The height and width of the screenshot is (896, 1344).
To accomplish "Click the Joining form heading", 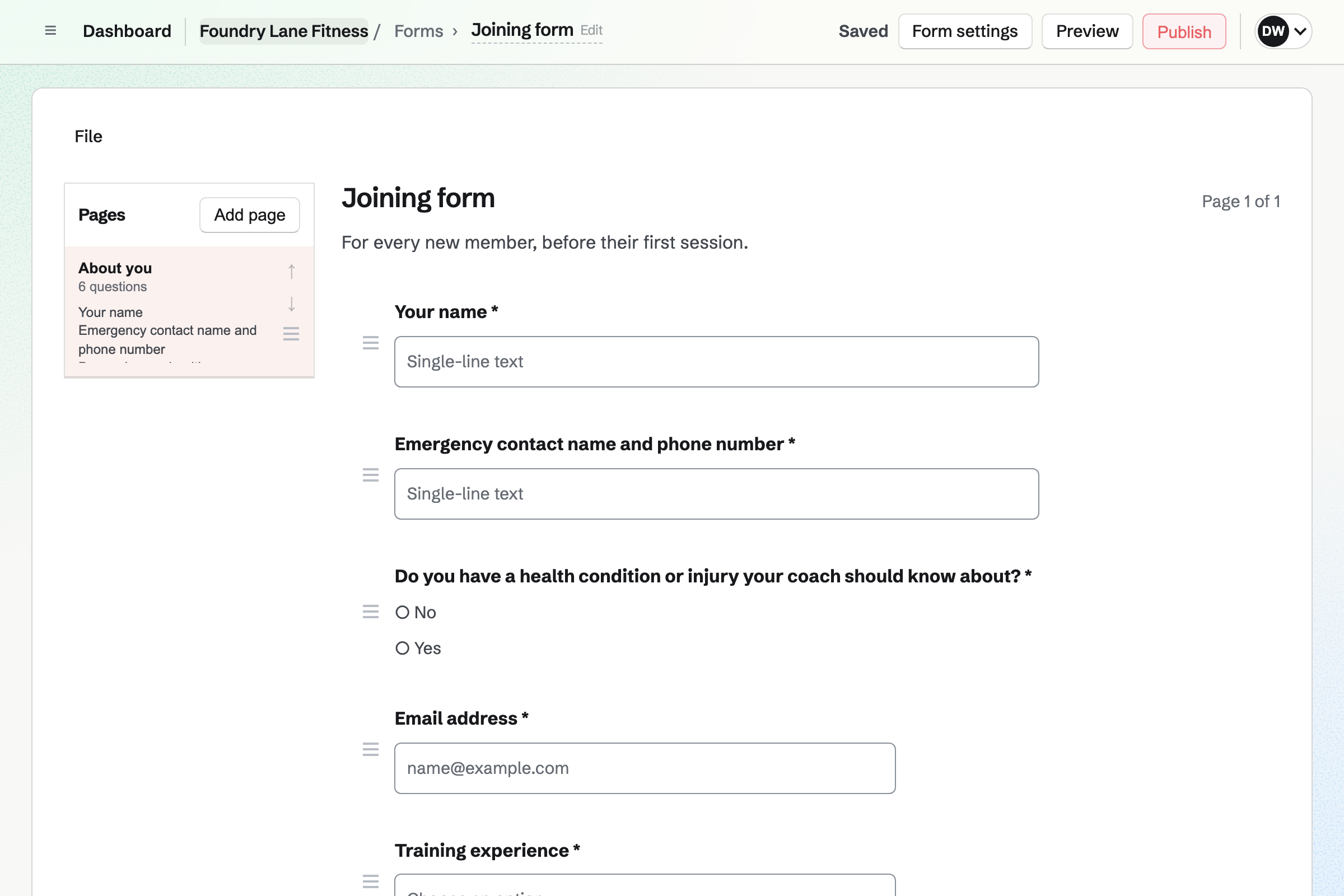I will click(x=418, y=198).
